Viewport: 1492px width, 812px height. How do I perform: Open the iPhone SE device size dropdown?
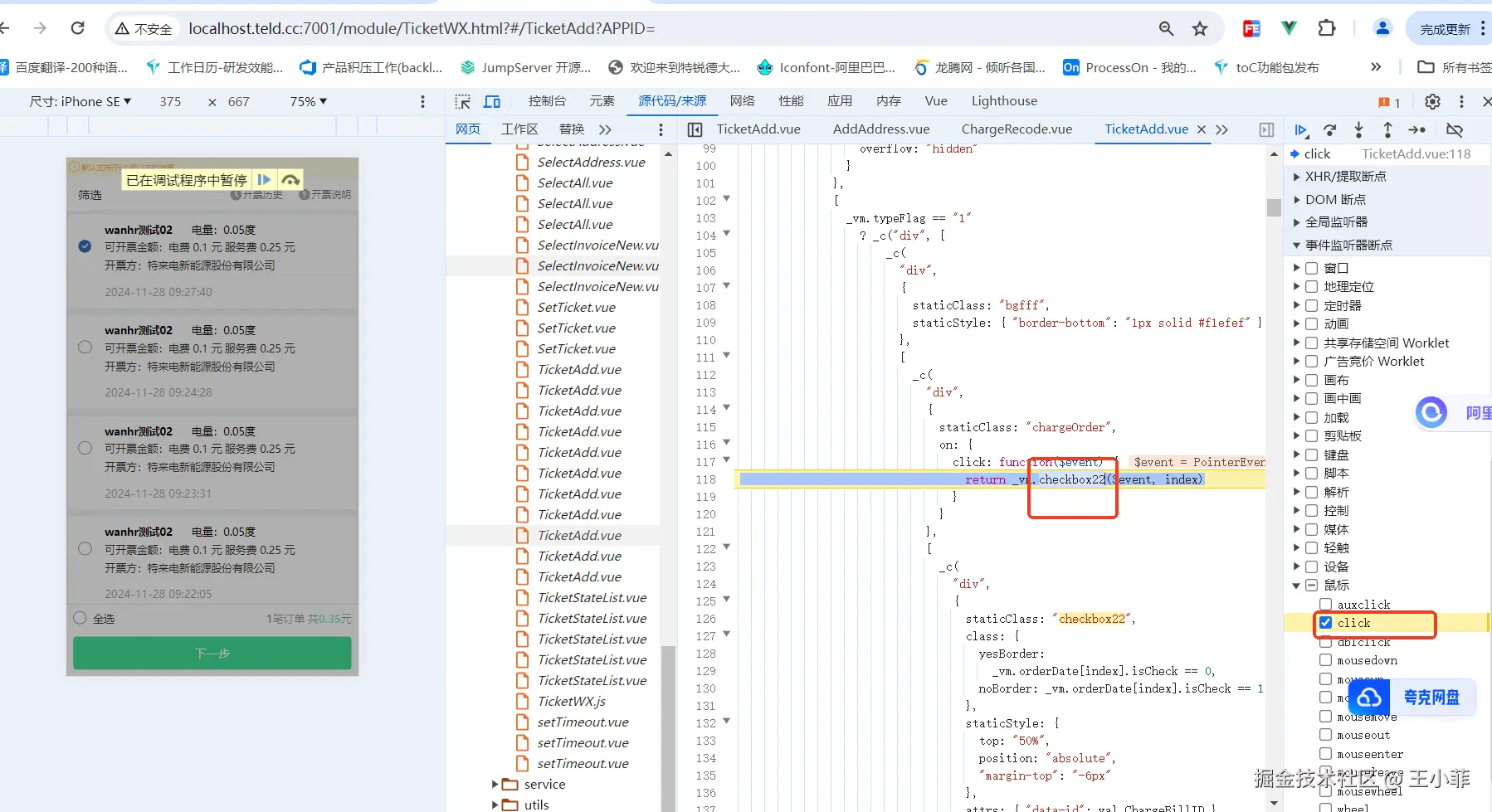coord(80,101)
